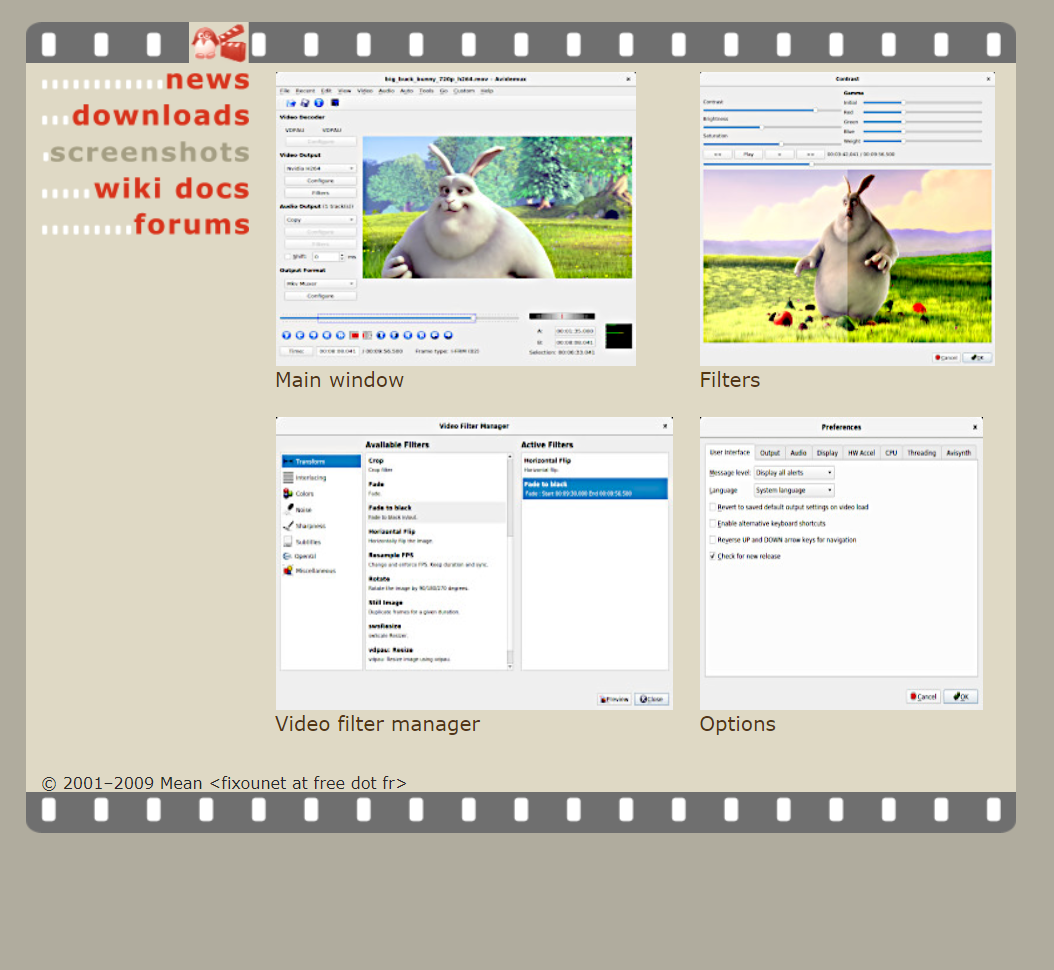This screenshot has width=1054, height=970.
Task: Go to the downloads page
Action: tap(161, 116)
